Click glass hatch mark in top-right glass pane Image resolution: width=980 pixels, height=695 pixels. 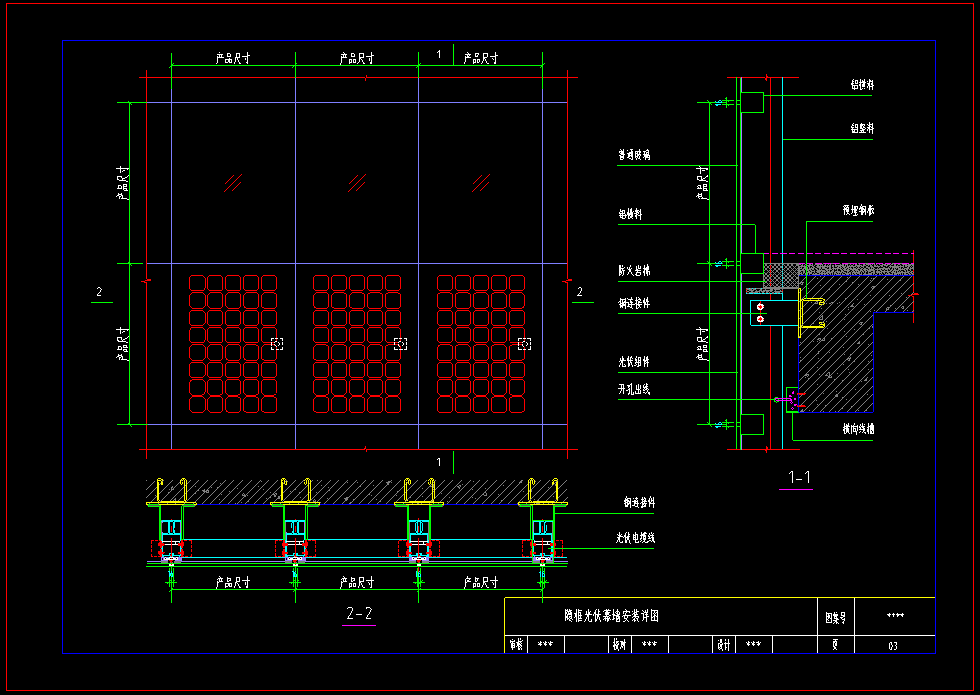pos(481,182)
